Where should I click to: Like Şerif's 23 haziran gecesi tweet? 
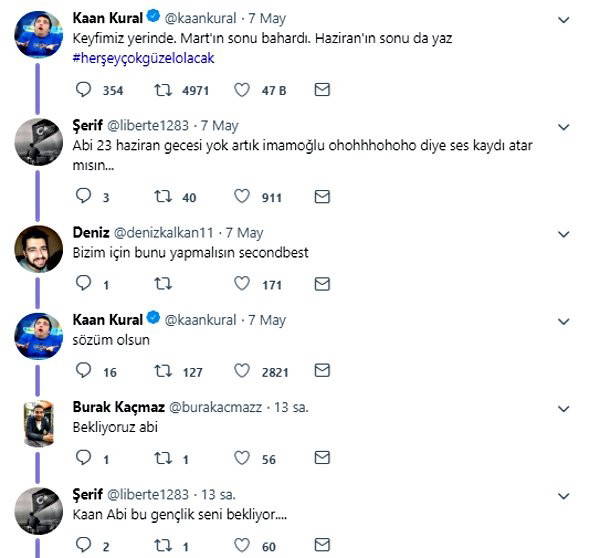[x=241, y=197]
